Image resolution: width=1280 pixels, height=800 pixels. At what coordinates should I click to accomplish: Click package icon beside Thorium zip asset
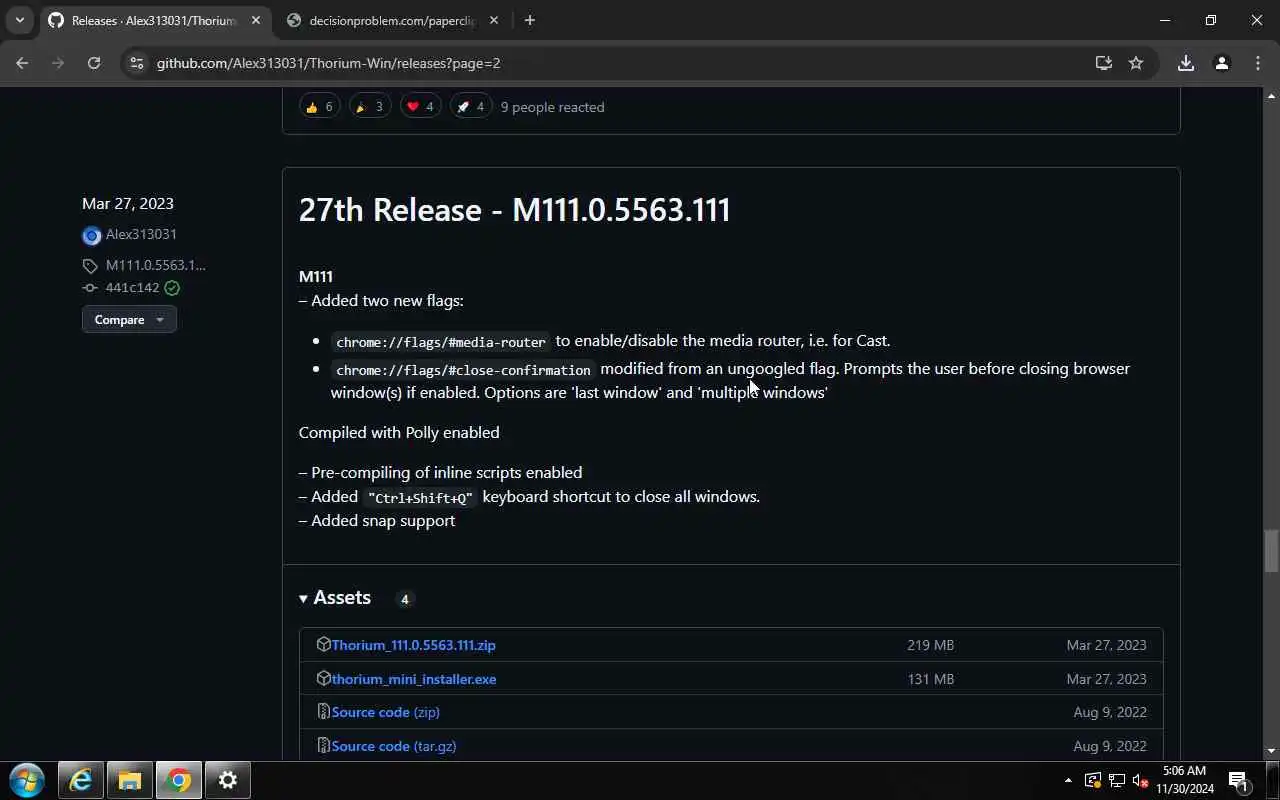click(x=323, y=645)
